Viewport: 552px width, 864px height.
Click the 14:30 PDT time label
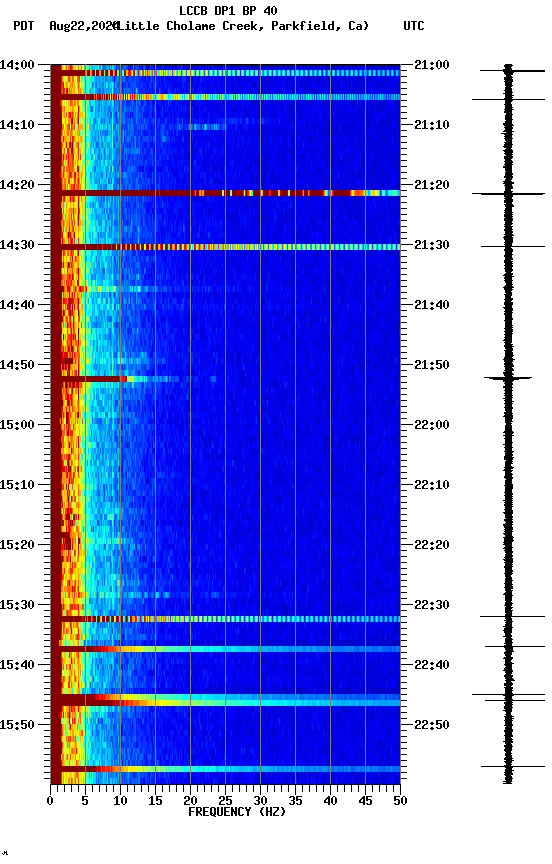click(x=17, y=245)
